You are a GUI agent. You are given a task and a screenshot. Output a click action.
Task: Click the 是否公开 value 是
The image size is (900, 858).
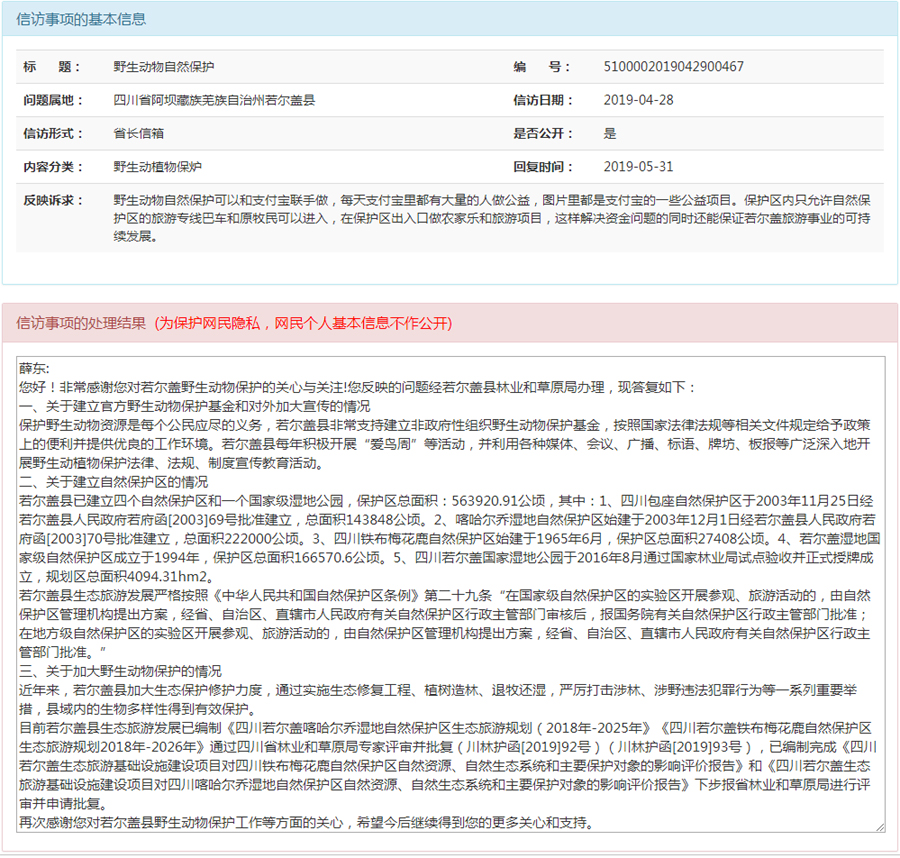click(x=610, y=134)
